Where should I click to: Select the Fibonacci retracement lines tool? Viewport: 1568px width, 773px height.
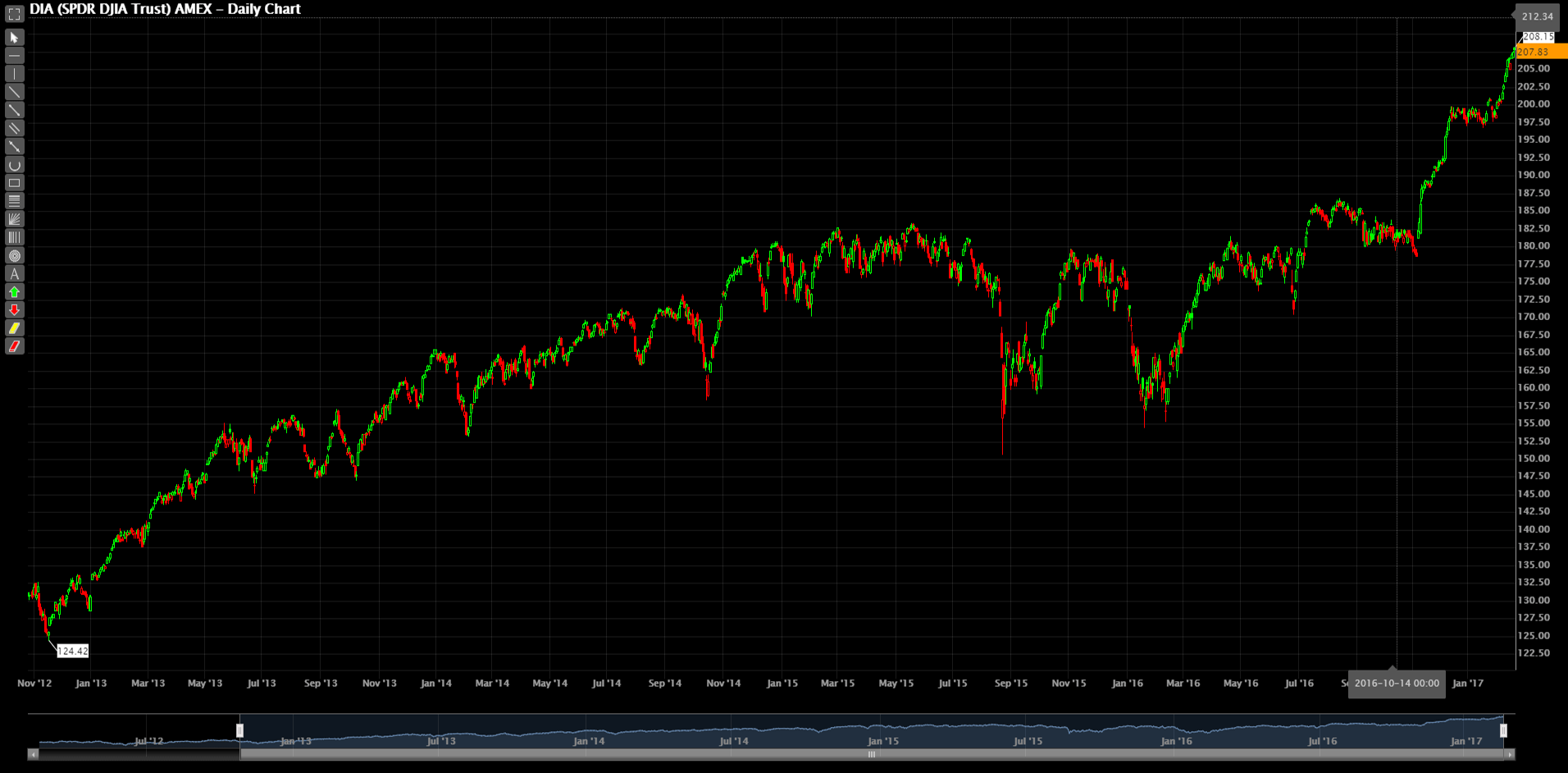pos(14,201)
